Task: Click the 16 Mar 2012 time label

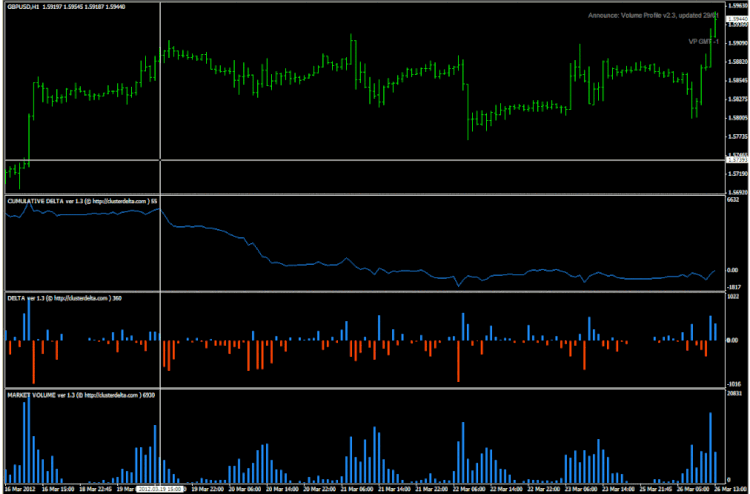Action: 20,489
